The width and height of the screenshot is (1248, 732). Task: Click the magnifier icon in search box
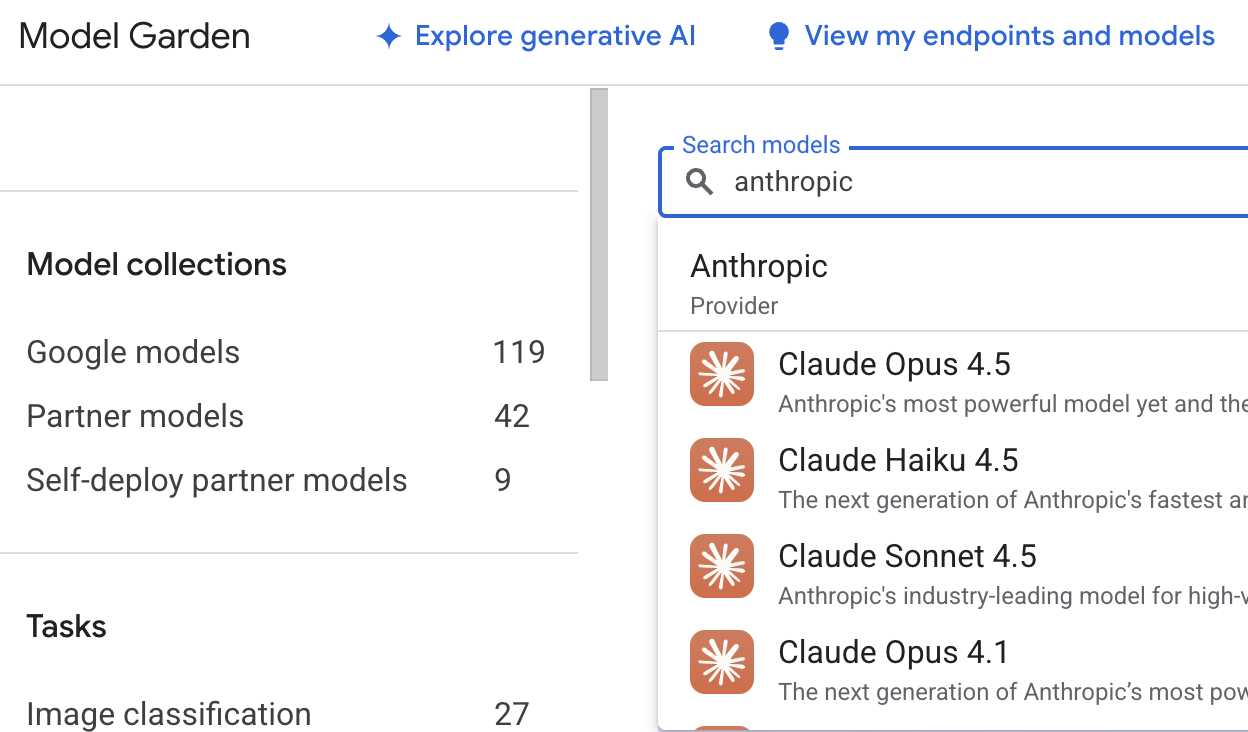pyautogui.click(x=700, y=182)
